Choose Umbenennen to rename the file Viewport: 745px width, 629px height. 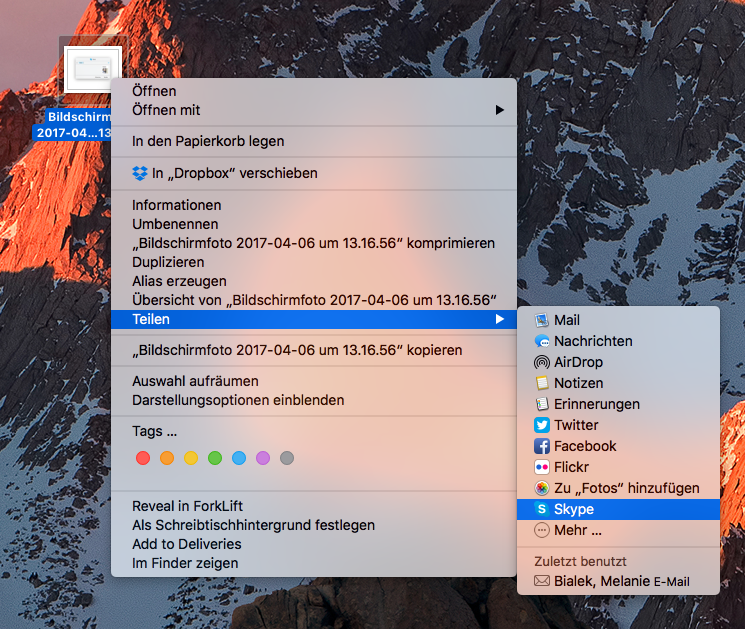pyautogui.click(x=175, y=224)
